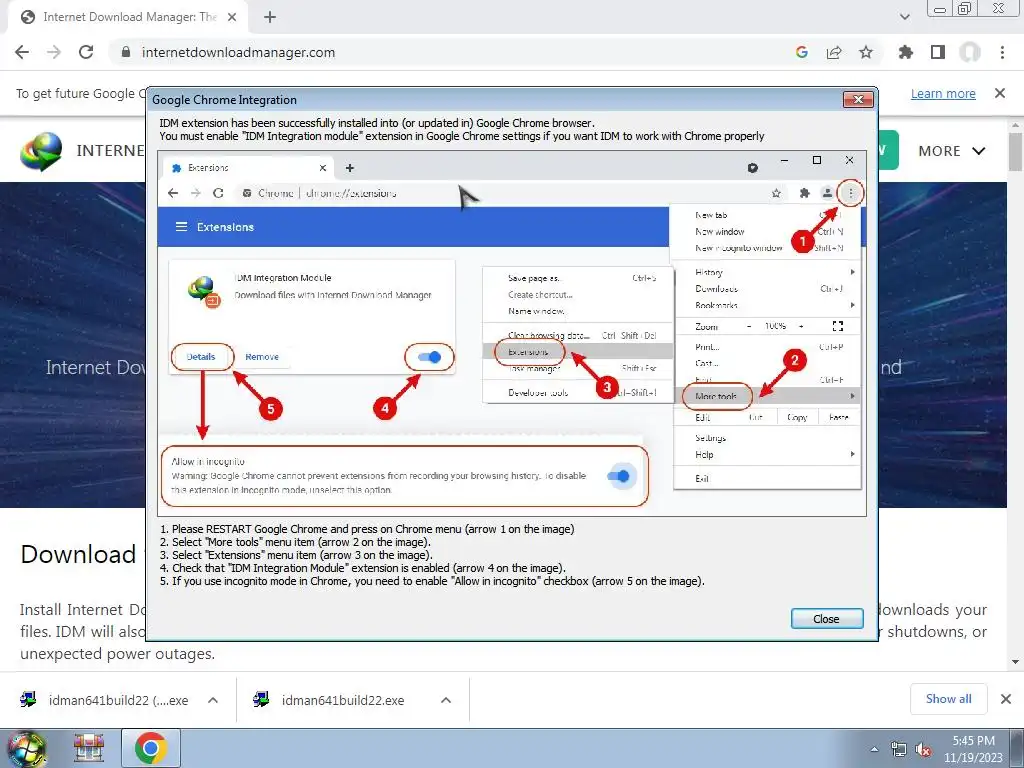The image size is (1024, 768).
Task: Open the Extensions puzzle icon in the Chrome toolbar
Action: (x=905, y=52)
